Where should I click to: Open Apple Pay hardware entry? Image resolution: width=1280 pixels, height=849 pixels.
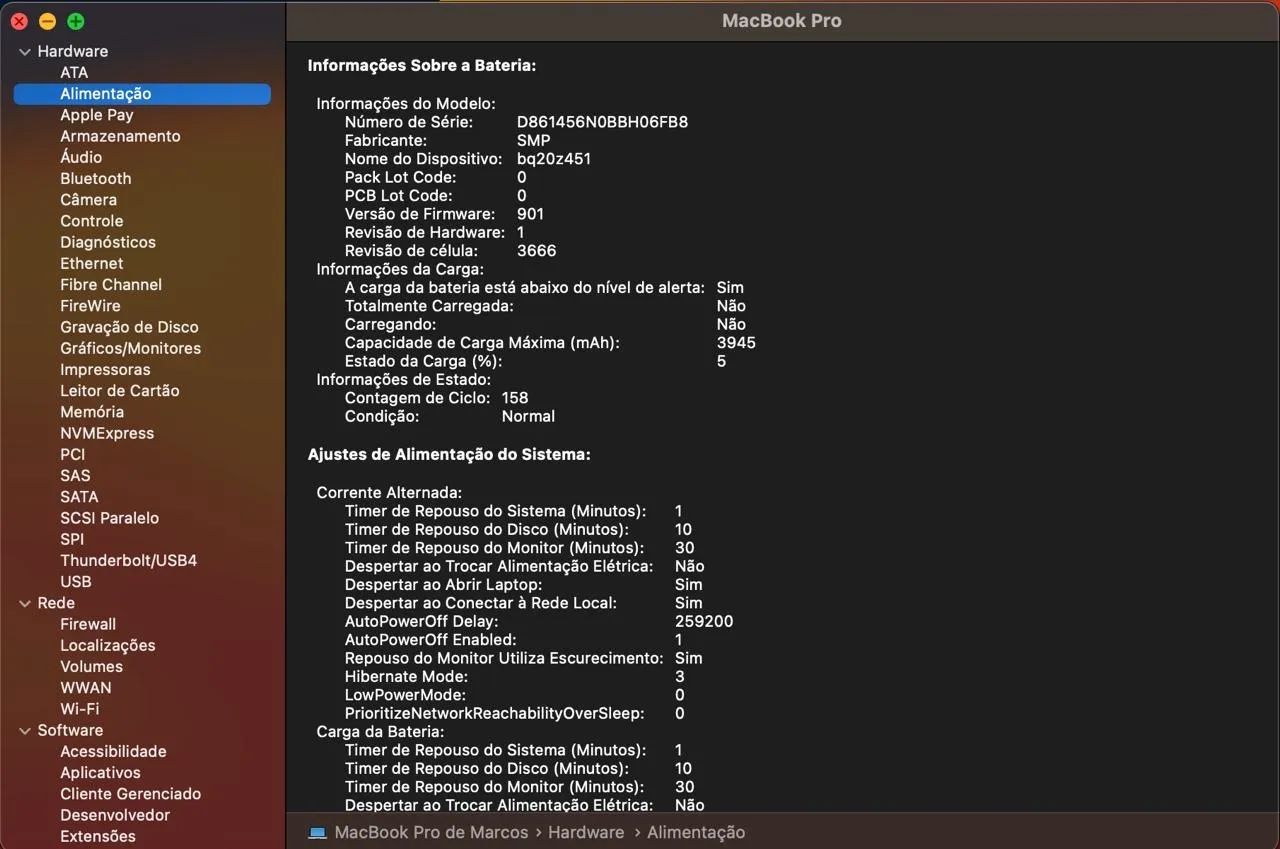pyautogui.click(x=97, y=115)
